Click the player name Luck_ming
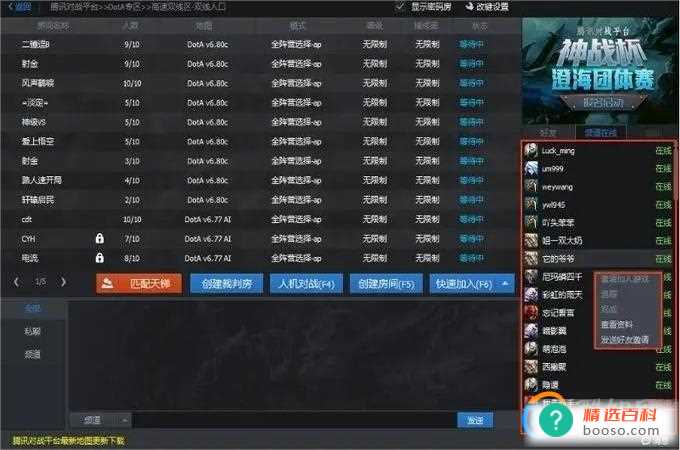Viewport: 680px width, 450px height. coord(558,151)
